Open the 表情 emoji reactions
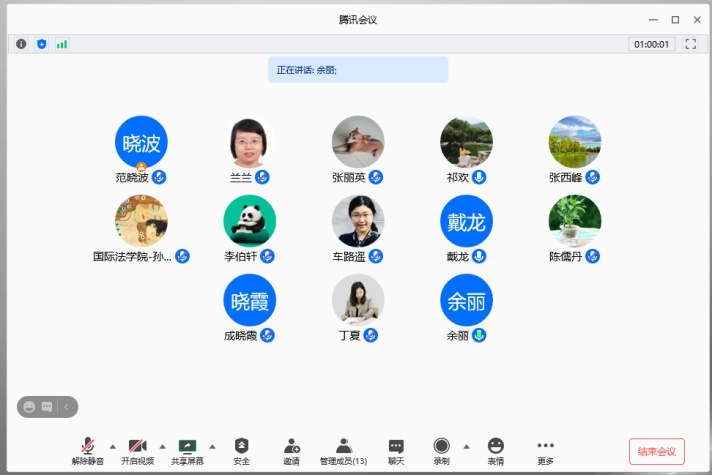Screen dimensions: 712x476 [x=495, y=451]
